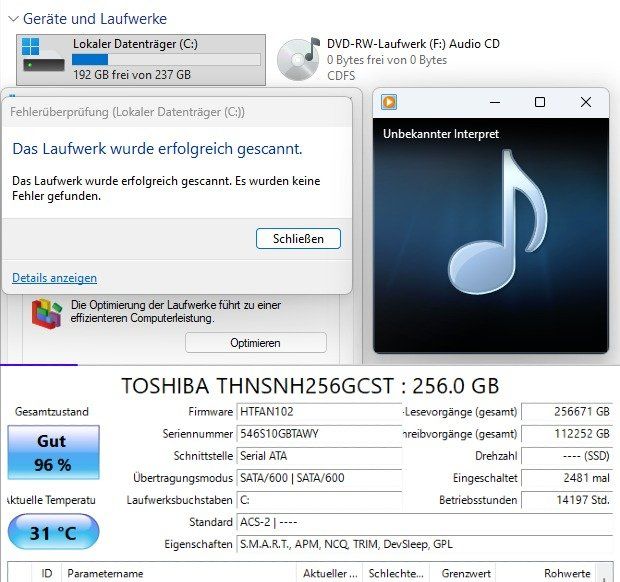Click the TOSHIBA THNSNH256GCST : 256.0 GB title

pyautogui.click(x=310, y=385)
